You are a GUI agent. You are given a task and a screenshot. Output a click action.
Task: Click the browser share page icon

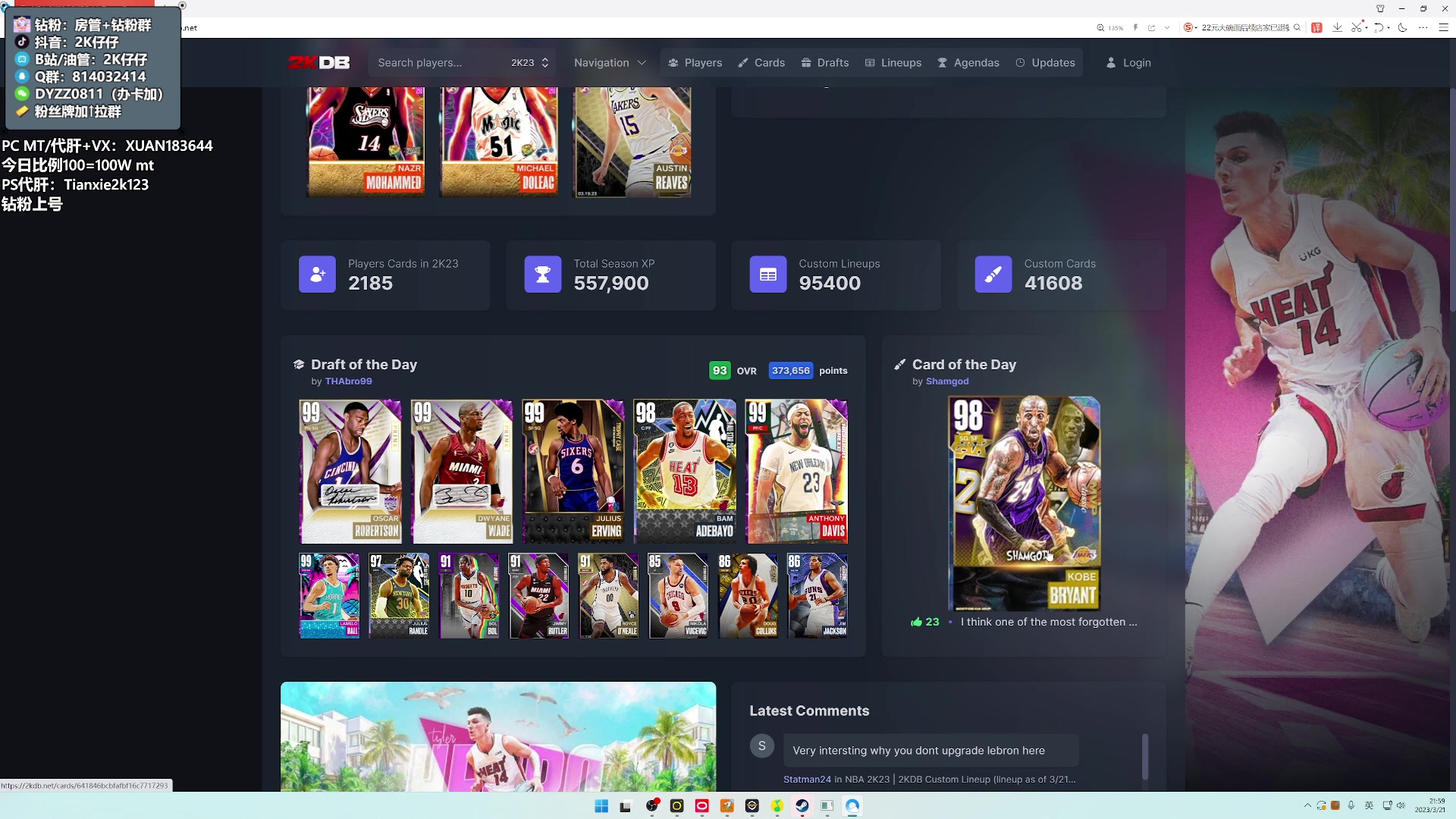tap(1151, 27)
